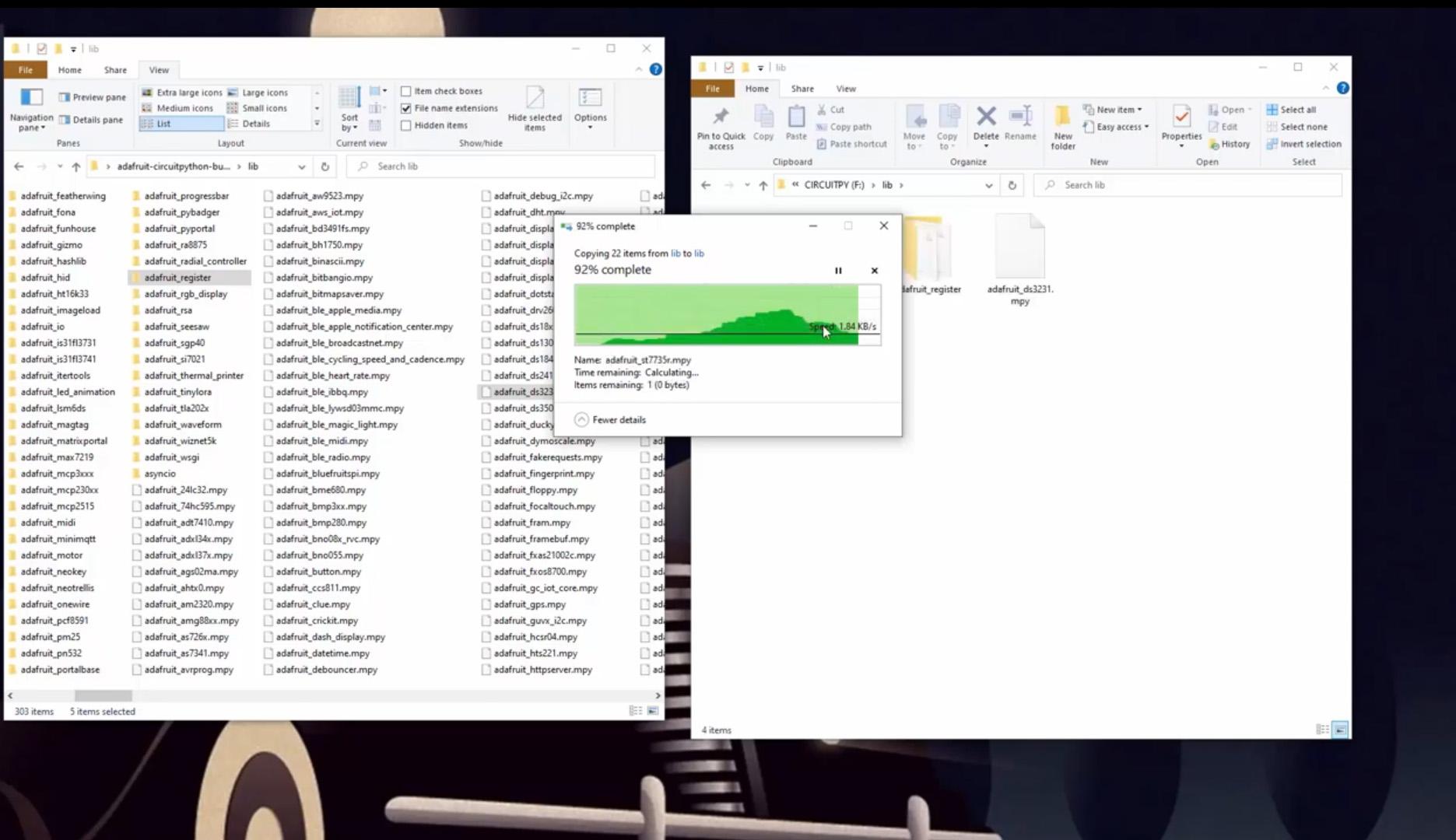Open the Copy to dropdown

click(947, 128)
